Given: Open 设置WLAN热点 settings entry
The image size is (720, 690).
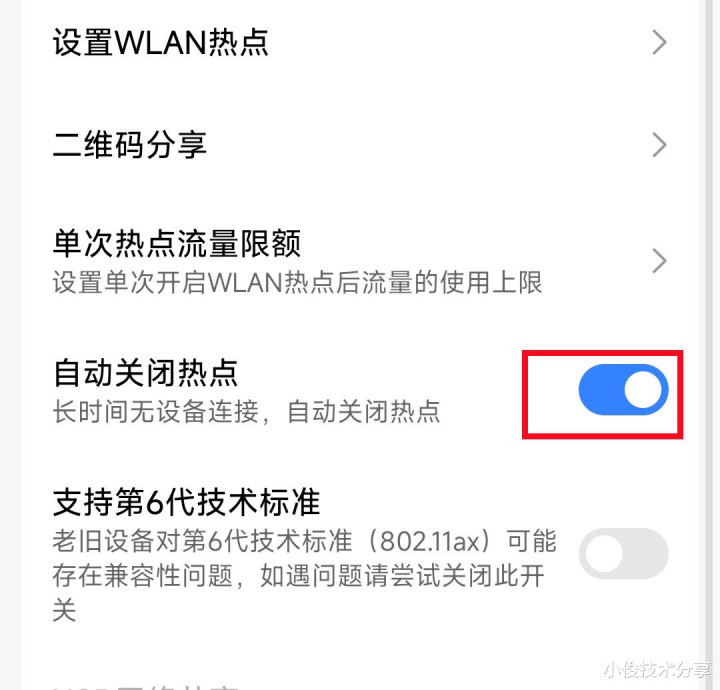Looking at the screenshot, I should click(360, 43).
